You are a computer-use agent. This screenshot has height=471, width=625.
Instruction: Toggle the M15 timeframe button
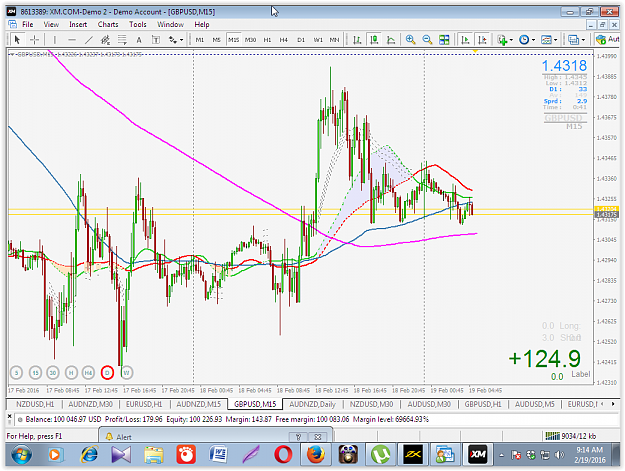point(234,40)
